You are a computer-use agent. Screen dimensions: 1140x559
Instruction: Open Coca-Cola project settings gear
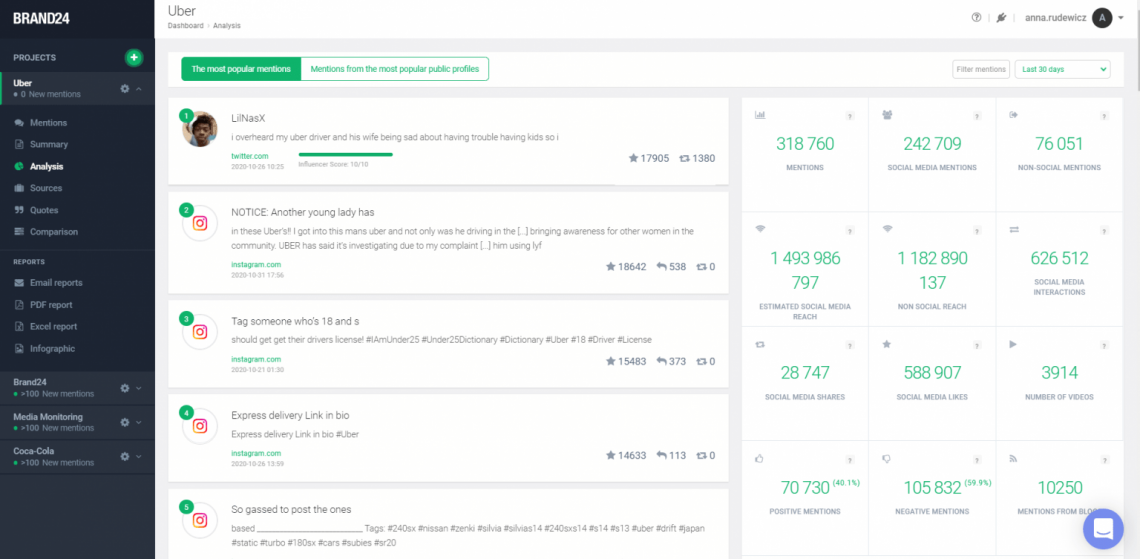click(x=125, y=456)
